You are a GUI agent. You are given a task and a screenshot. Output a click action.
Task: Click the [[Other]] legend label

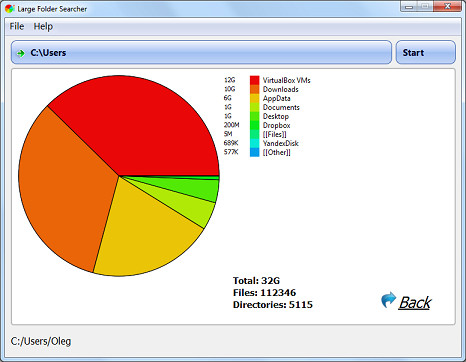(x=276, y=153)
